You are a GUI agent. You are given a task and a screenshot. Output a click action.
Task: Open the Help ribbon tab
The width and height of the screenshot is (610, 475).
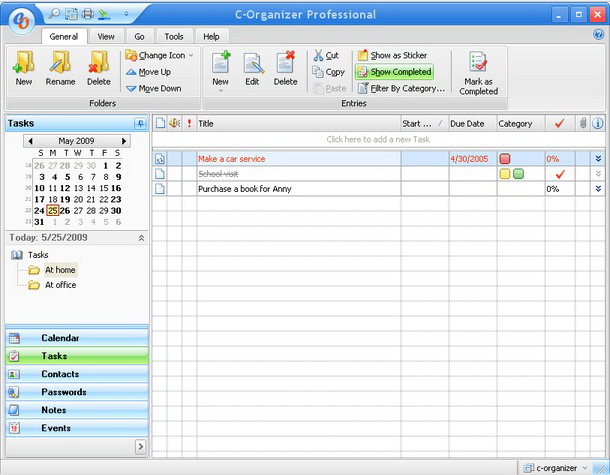click(x=211, y=37)
